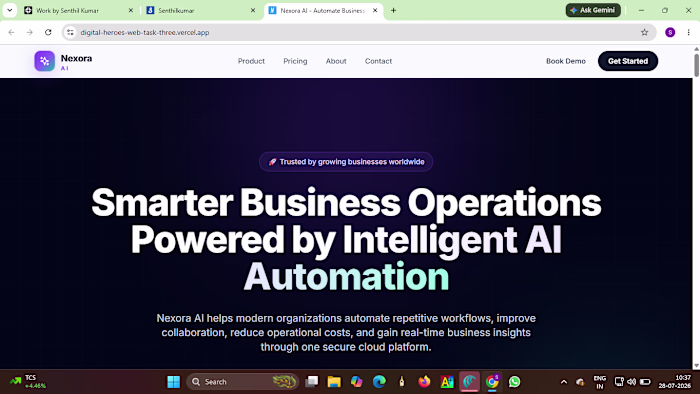Viewport: 700px width, 394px height.
Task: Click the page vertical scrollbar thumb
Action: [x=696, y=65]
